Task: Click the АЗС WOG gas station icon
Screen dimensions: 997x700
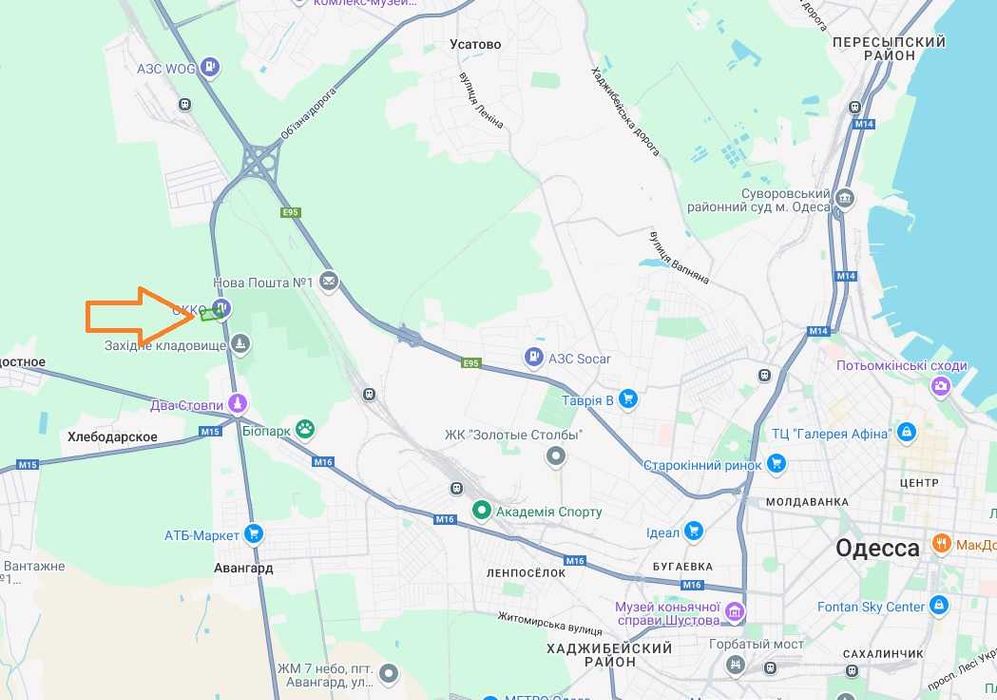Action: 209,66
